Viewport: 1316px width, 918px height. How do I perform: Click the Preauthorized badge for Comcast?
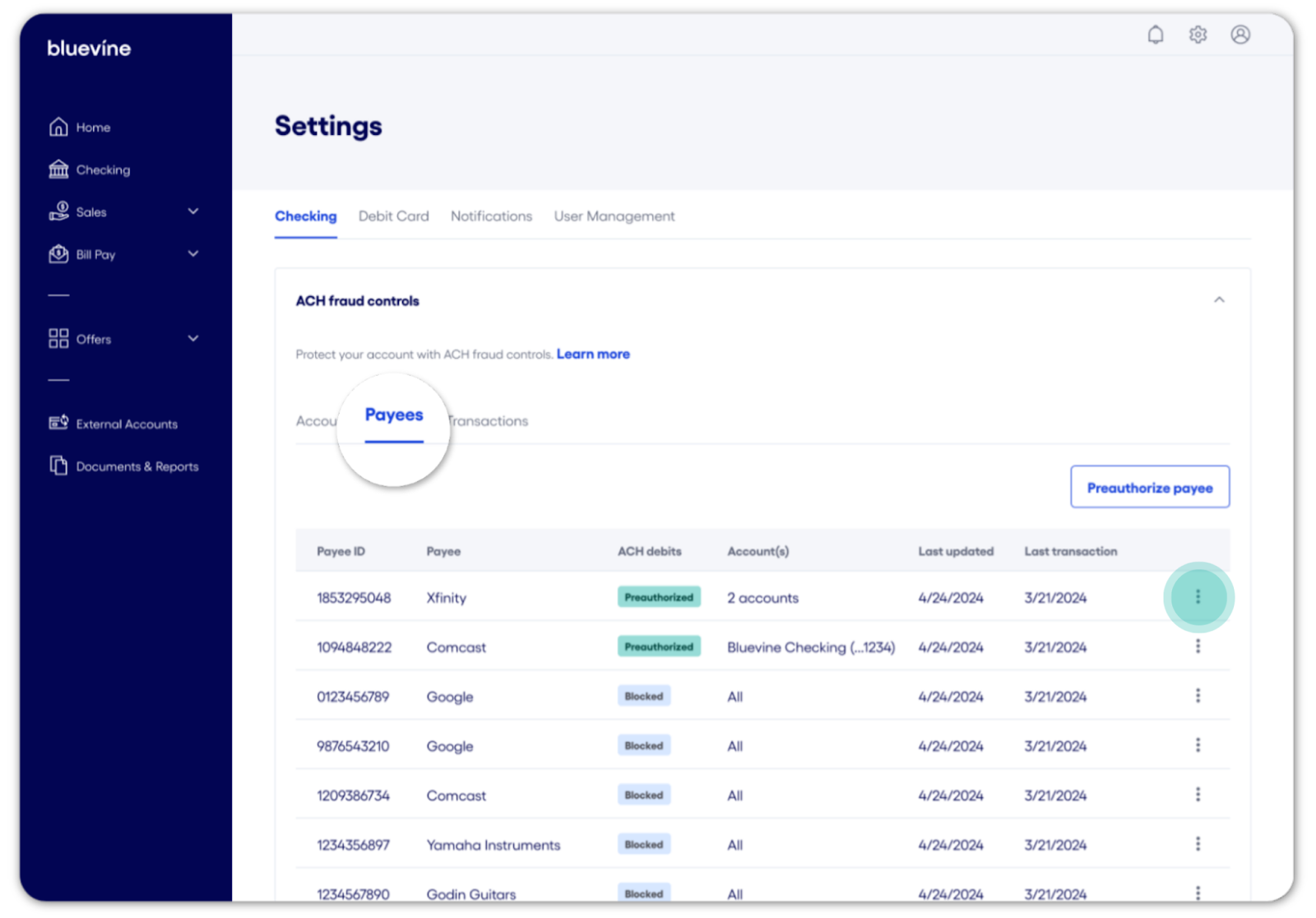(659, 647)
